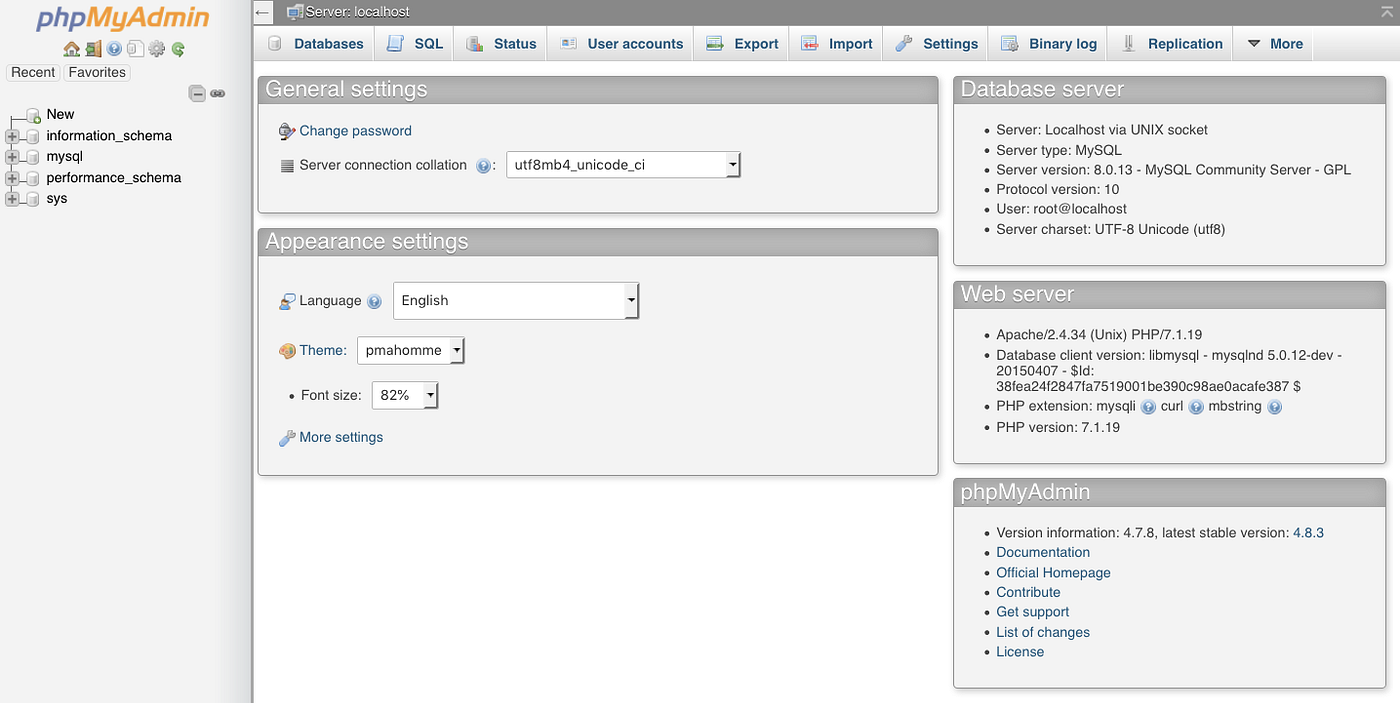
Task: Open phpMyAdmin documentation help icon in sidebar
Action: (114, 49)
